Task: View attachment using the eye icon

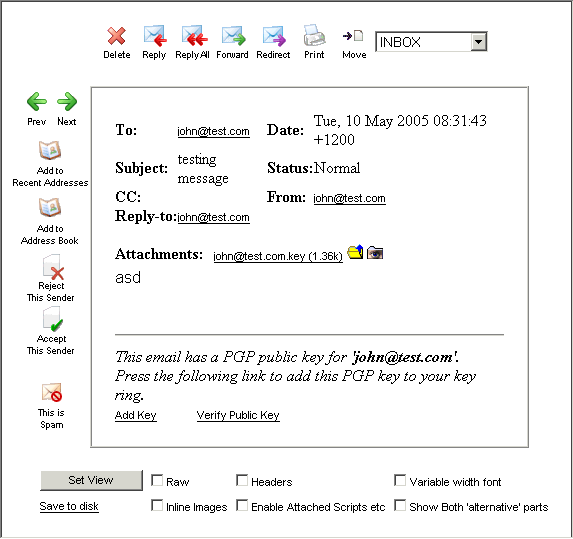Action: [x=375, y=253]
